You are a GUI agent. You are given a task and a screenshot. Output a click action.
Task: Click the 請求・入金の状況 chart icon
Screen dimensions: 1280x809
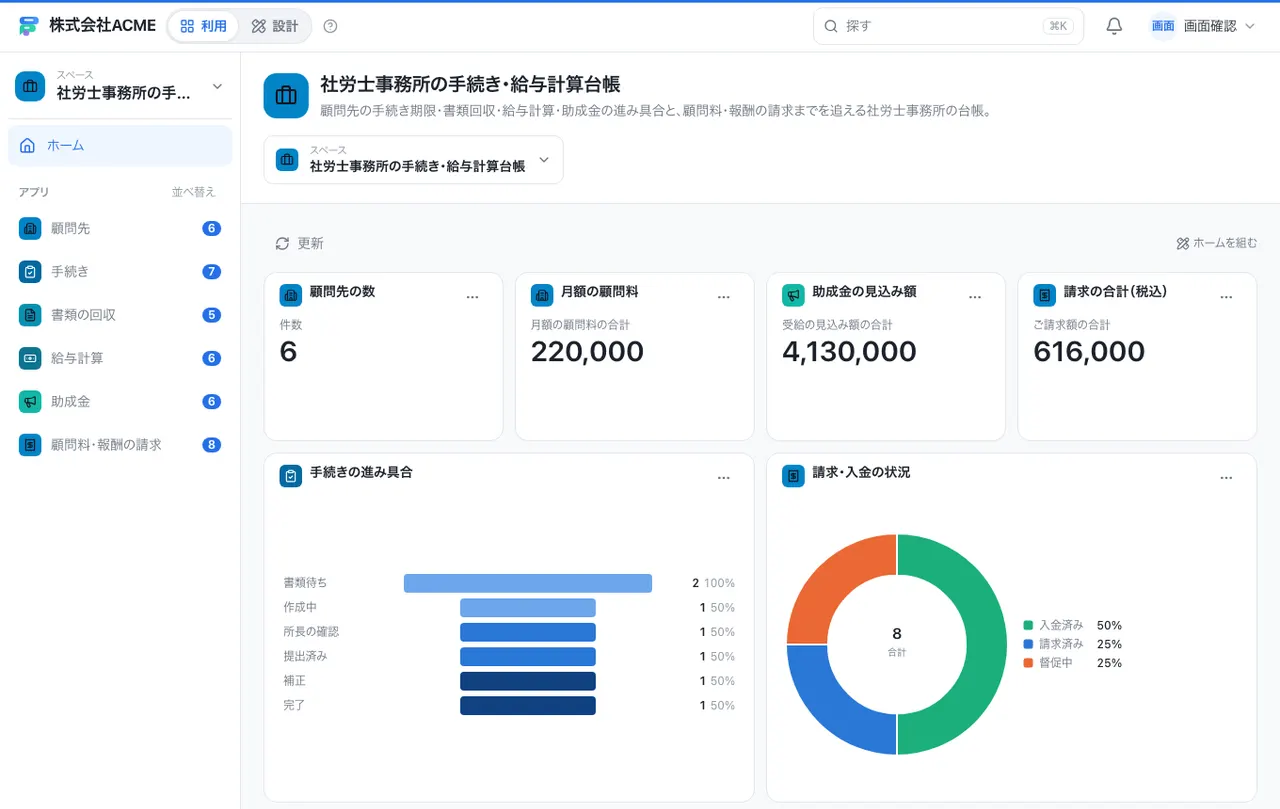tap(793, 476)
